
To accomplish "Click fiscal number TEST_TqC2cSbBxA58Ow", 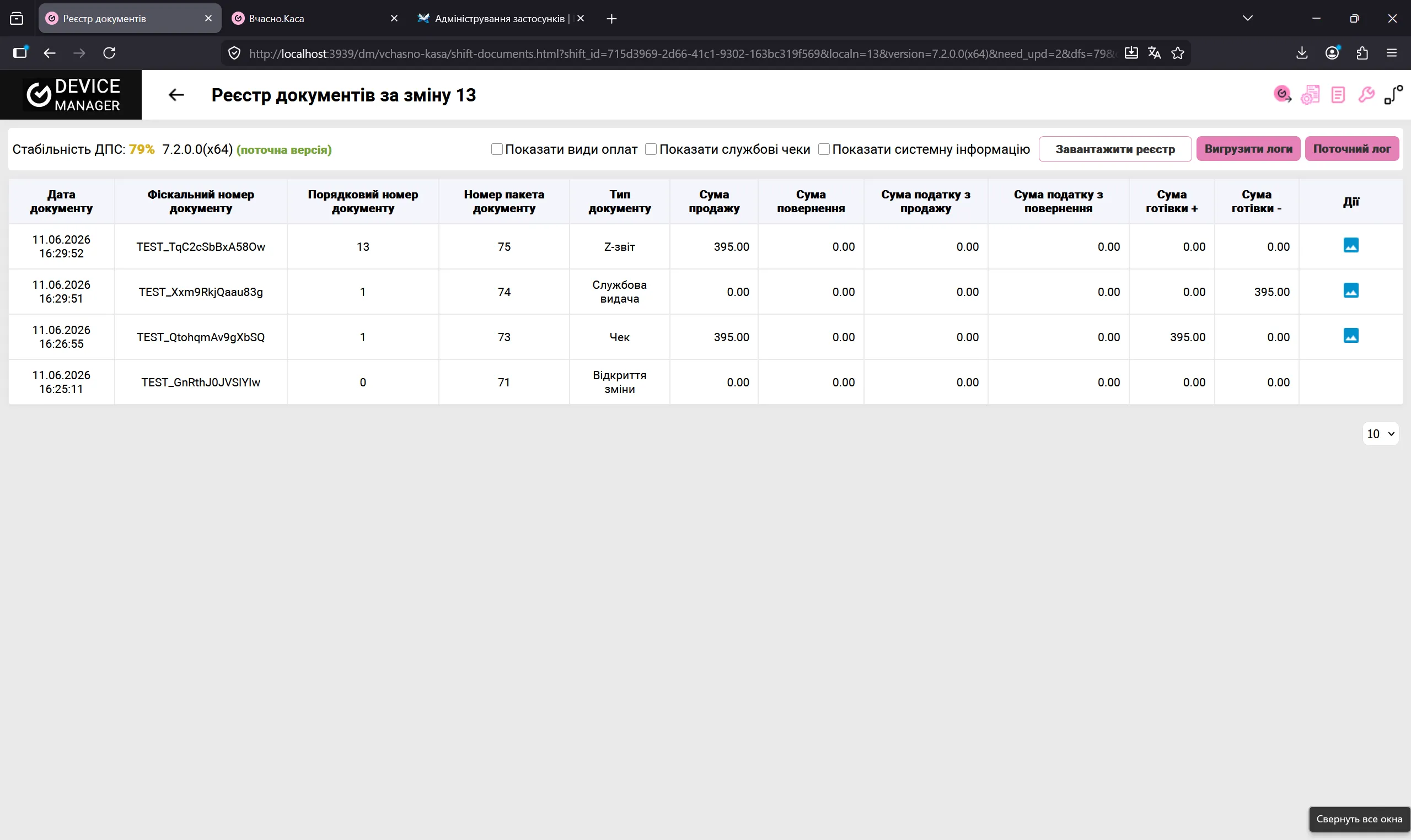I will pos(201,247).
